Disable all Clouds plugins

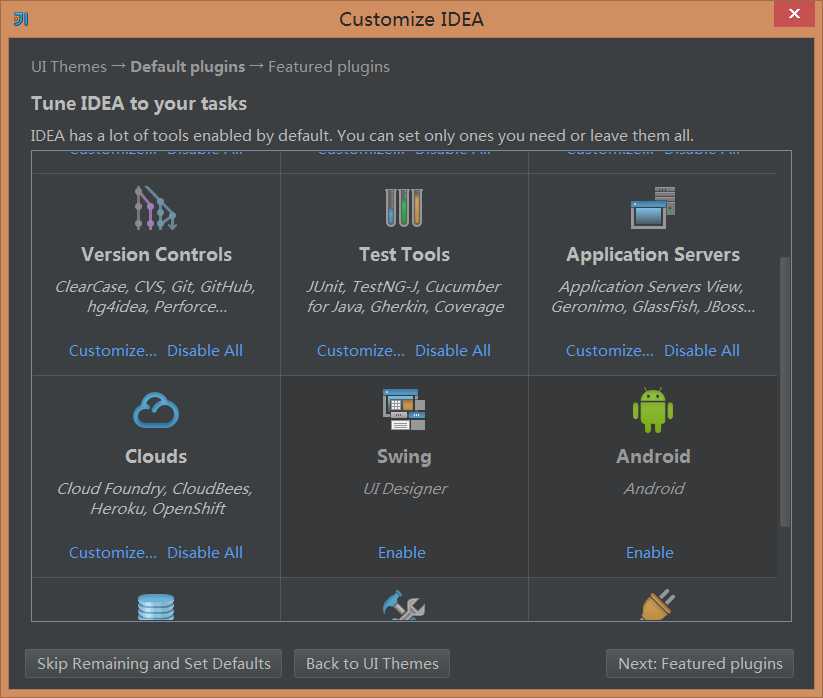click(x=205, y=553)
